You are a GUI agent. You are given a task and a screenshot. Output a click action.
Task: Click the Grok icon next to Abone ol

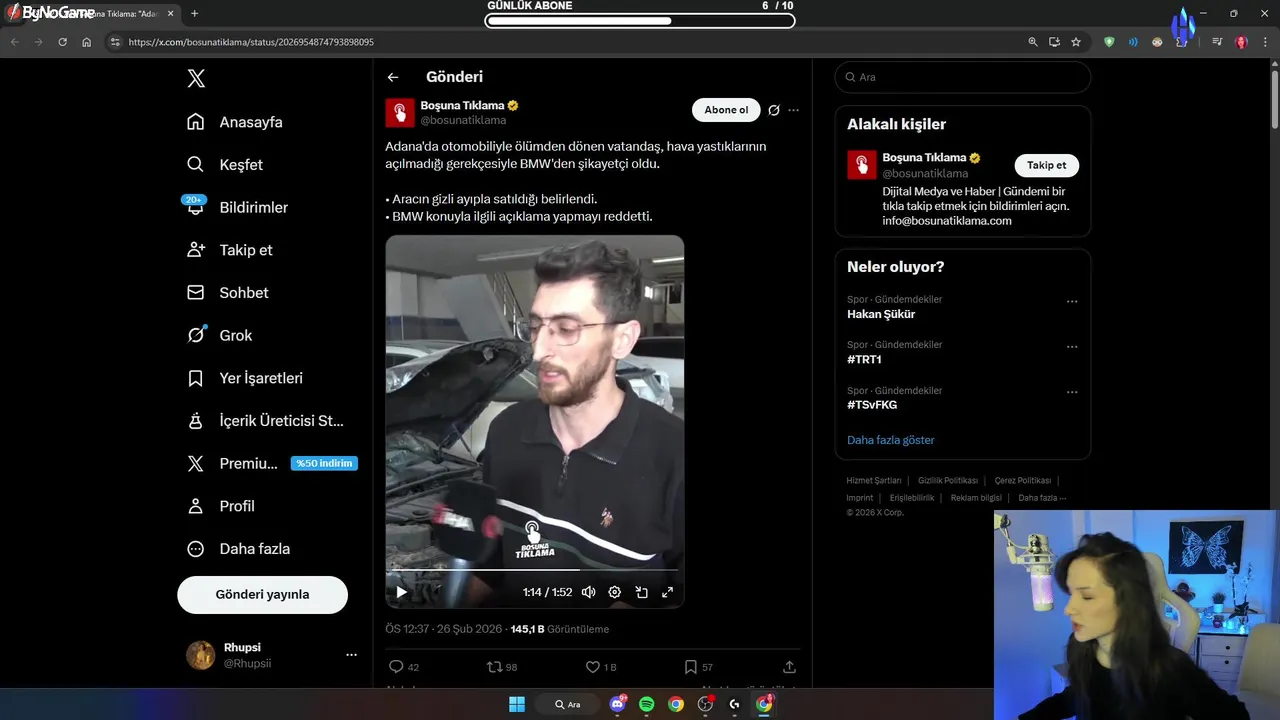(x=774, y=110)
